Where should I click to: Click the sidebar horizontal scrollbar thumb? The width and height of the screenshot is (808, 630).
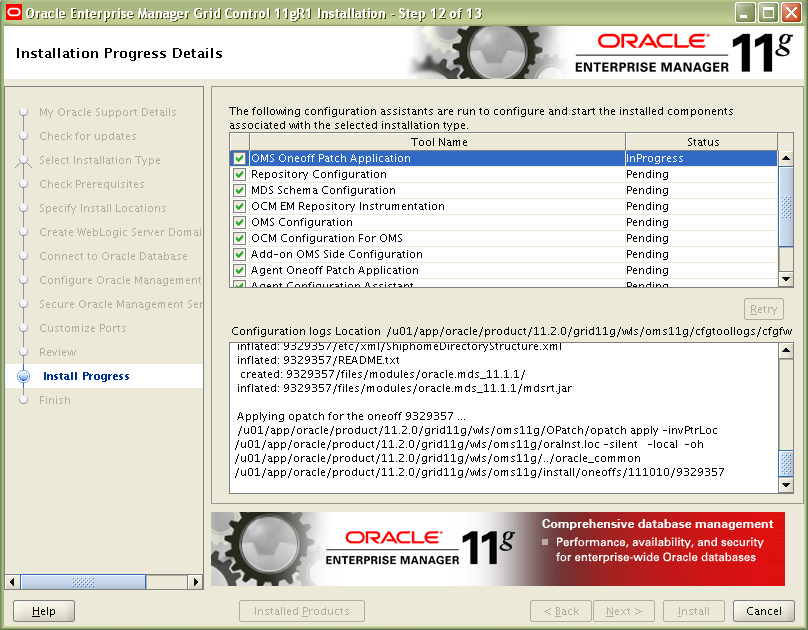(x=83, y=582)
